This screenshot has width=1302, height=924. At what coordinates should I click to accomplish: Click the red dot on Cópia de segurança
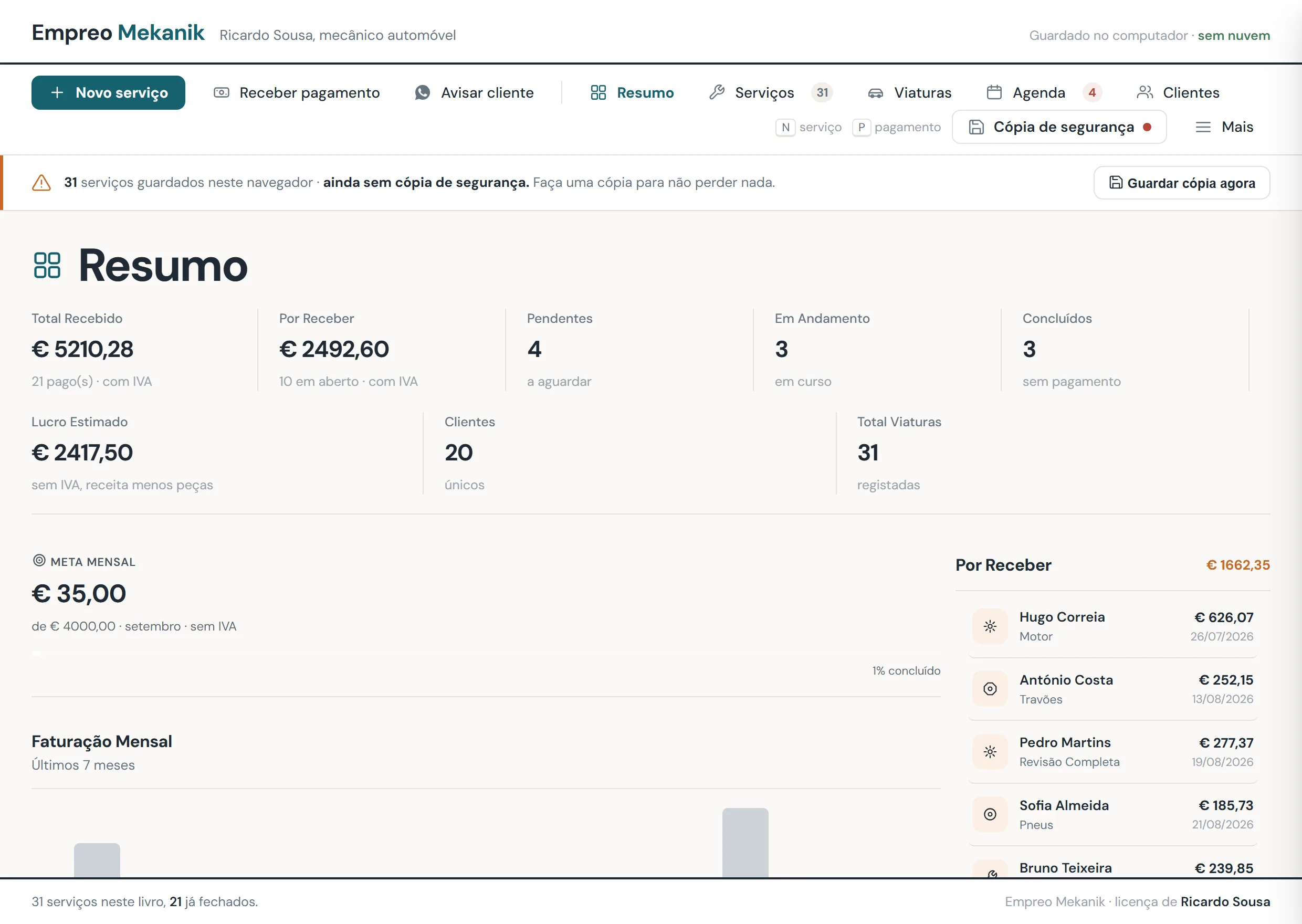coord(1147,127)
